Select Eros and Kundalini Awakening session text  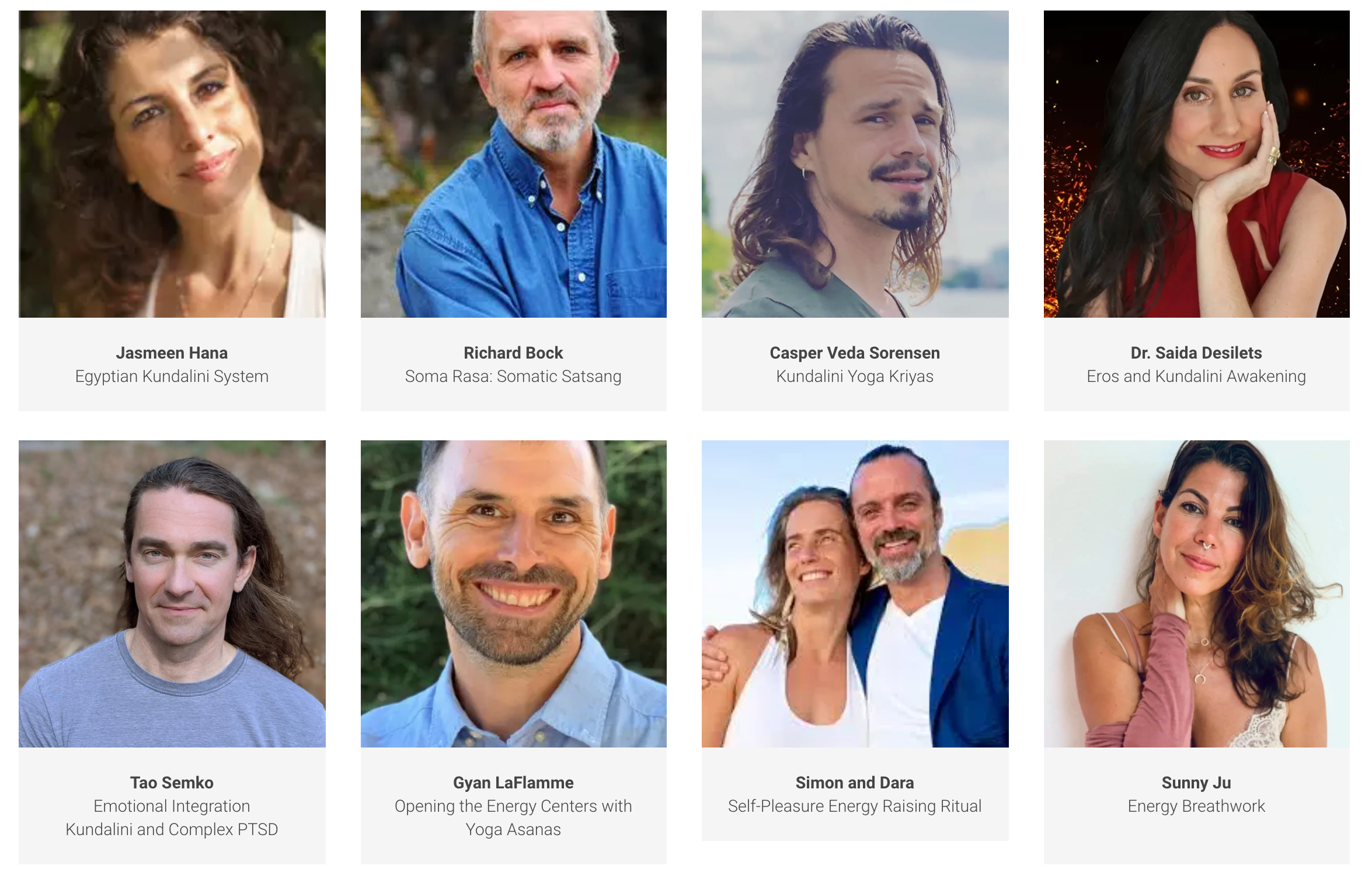point(1196,377)
